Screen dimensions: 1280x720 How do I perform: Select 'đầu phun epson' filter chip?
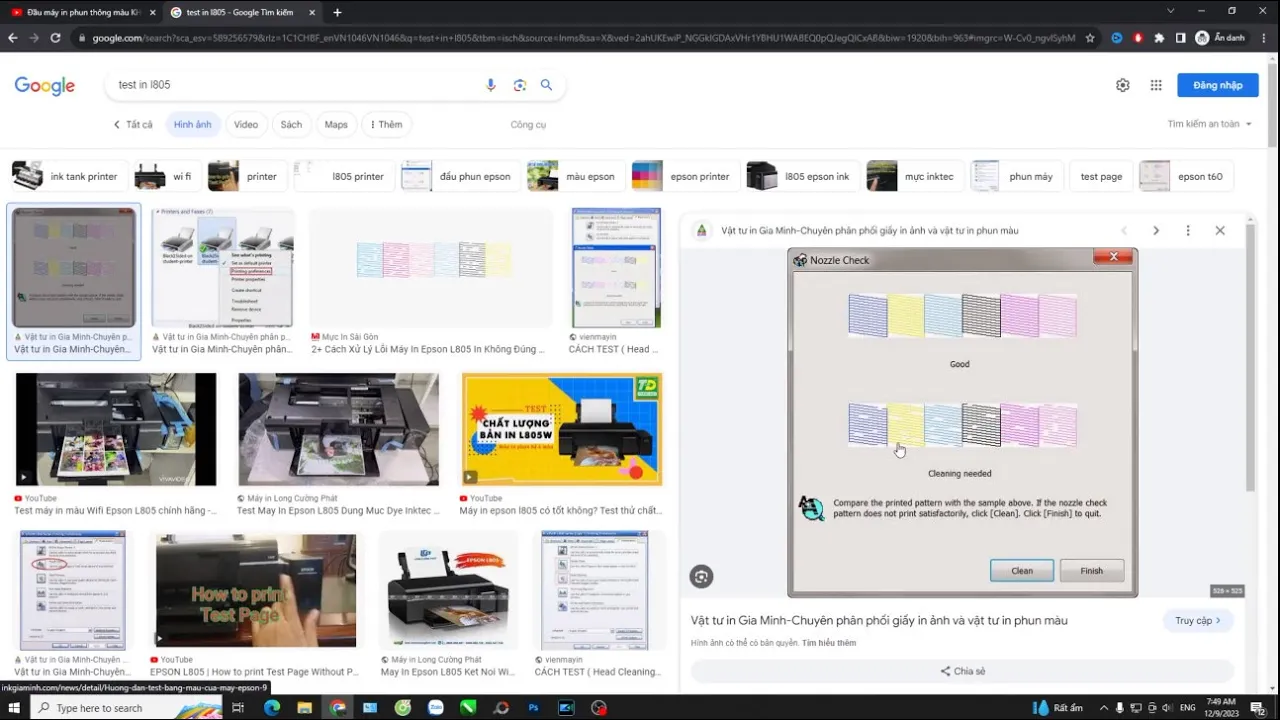(460, 176)
